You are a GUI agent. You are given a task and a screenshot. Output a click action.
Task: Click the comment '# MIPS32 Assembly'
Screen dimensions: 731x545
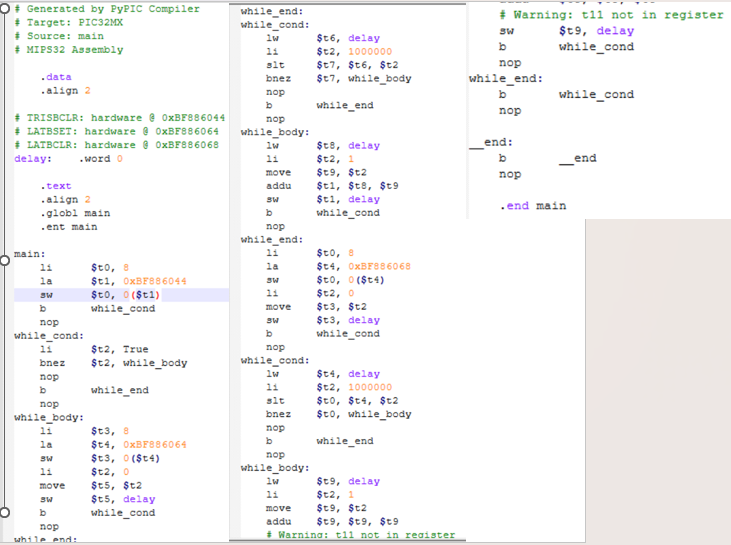[x=69, y=49]
